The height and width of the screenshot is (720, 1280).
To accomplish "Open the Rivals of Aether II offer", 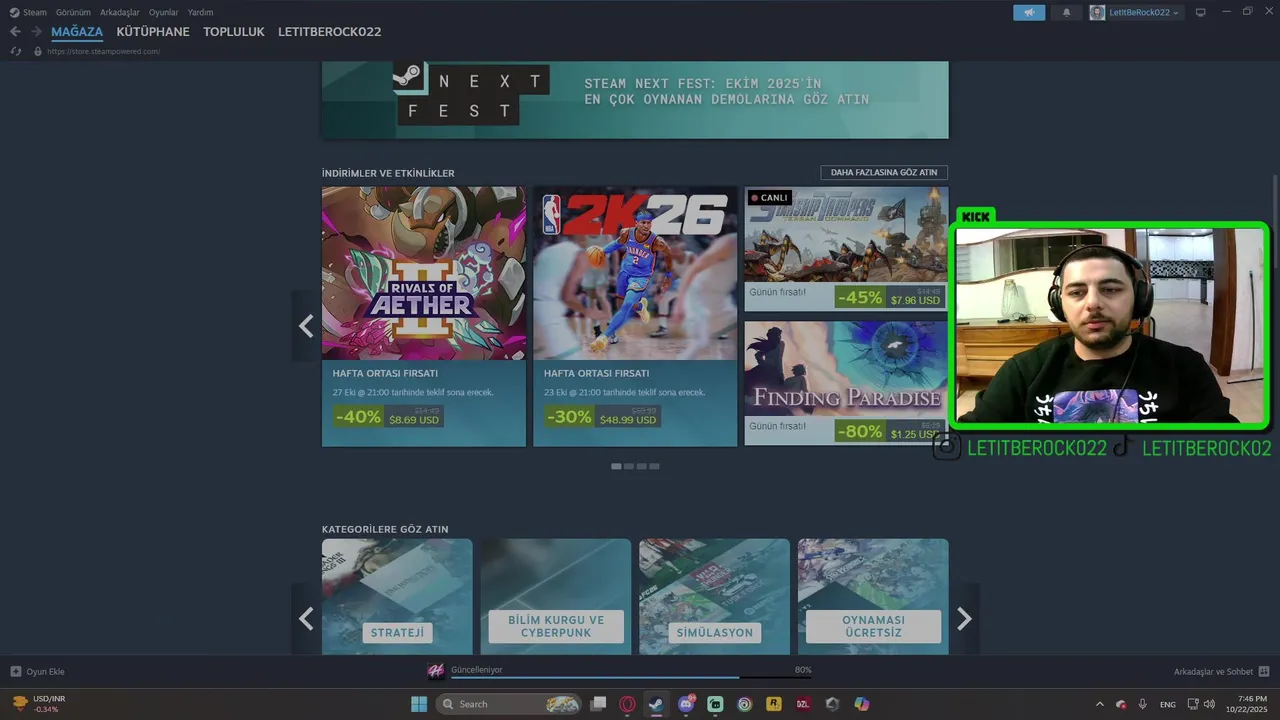I will [424, 316].
